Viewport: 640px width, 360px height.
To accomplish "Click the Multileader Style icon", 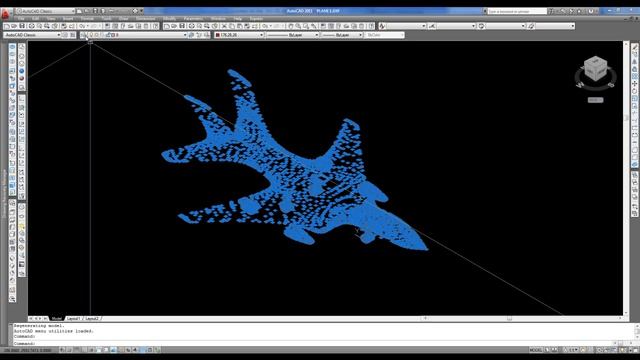I will [x=531, y=26].
